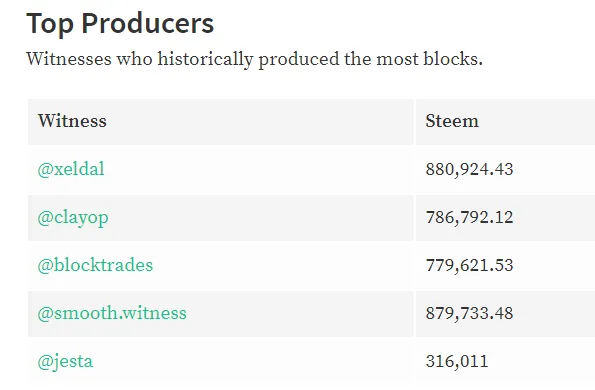Open the @clayop witness link
Image resolution: width=595 pixels, height=390 pixels.
click(73, 218)
